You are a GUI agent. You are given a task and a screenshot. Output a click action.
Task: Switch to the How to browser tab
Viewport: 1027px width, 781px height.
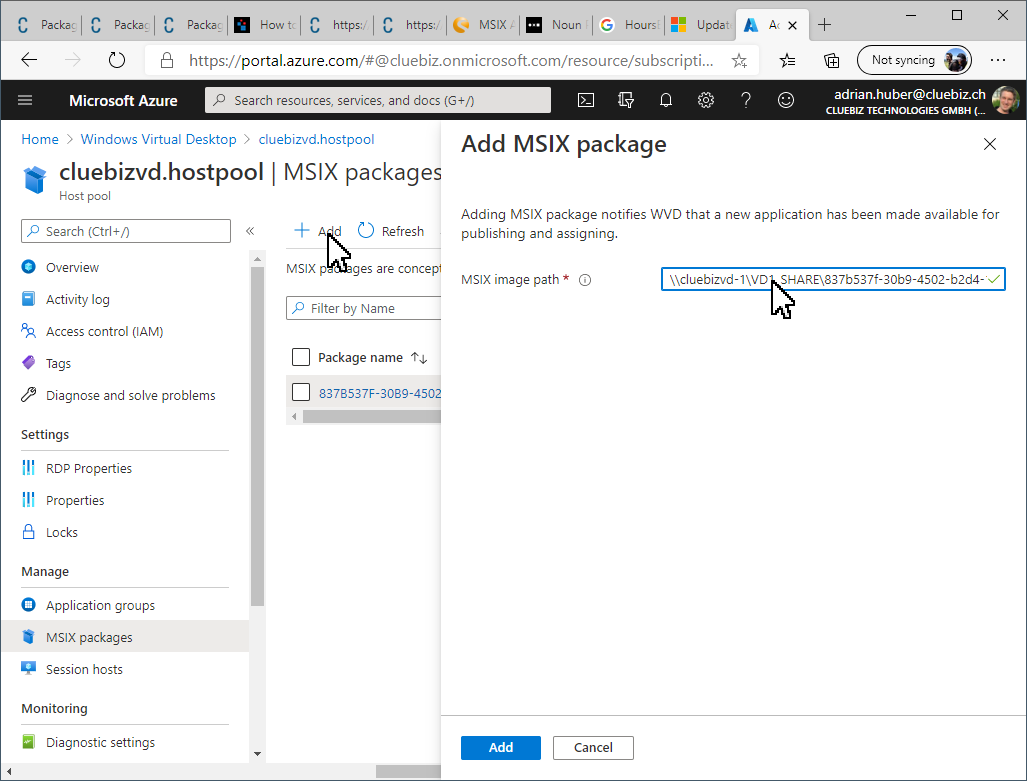click(265, 25)
